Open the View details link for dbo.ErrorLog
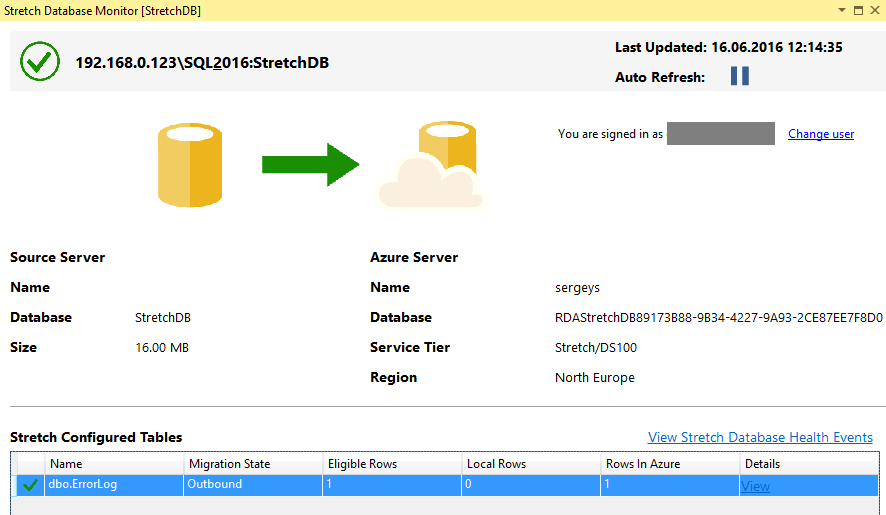 click(x=755, y=486)
